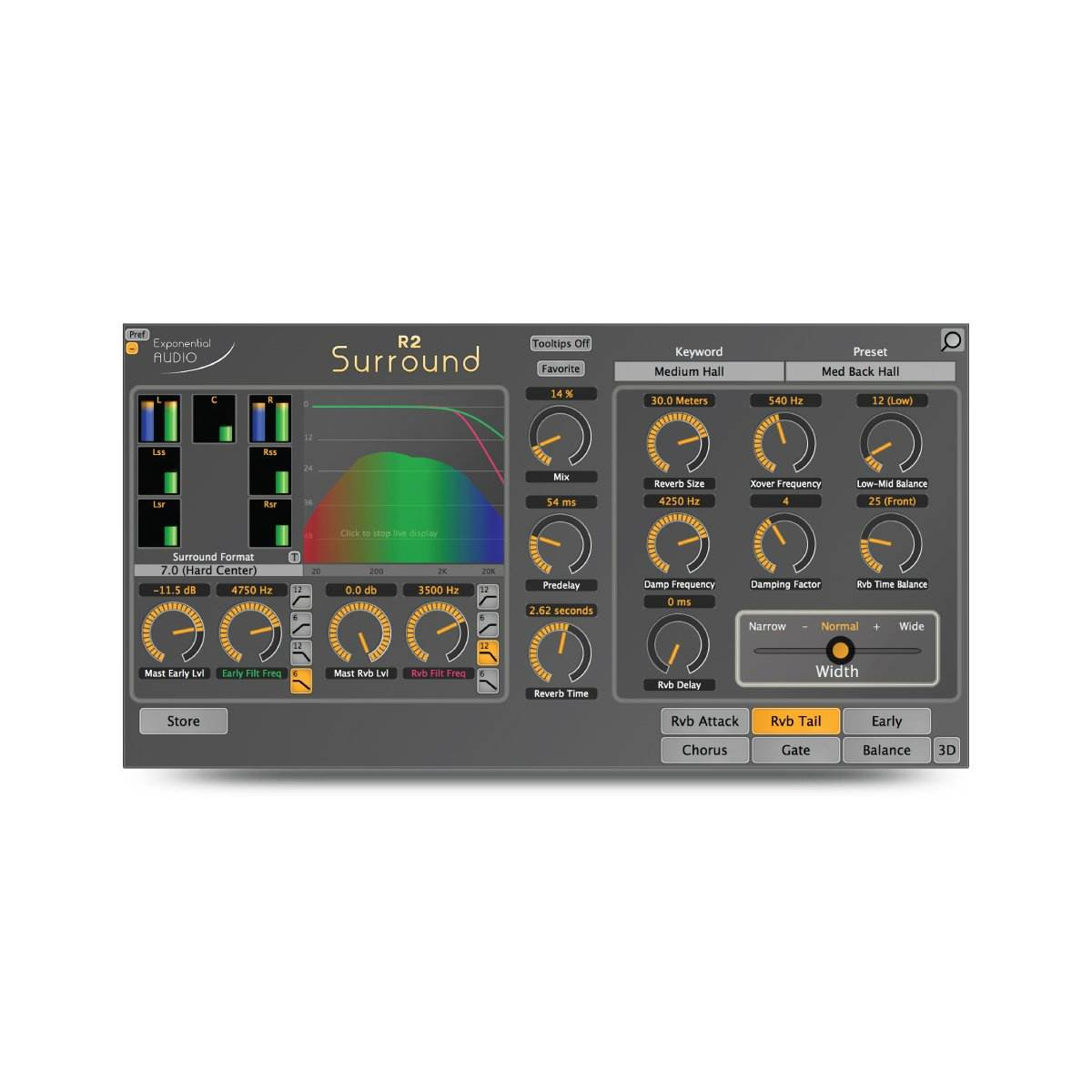The image size is (1092, 1092).
Task: Click the Damping Factor knob
Action: [785, 545]
